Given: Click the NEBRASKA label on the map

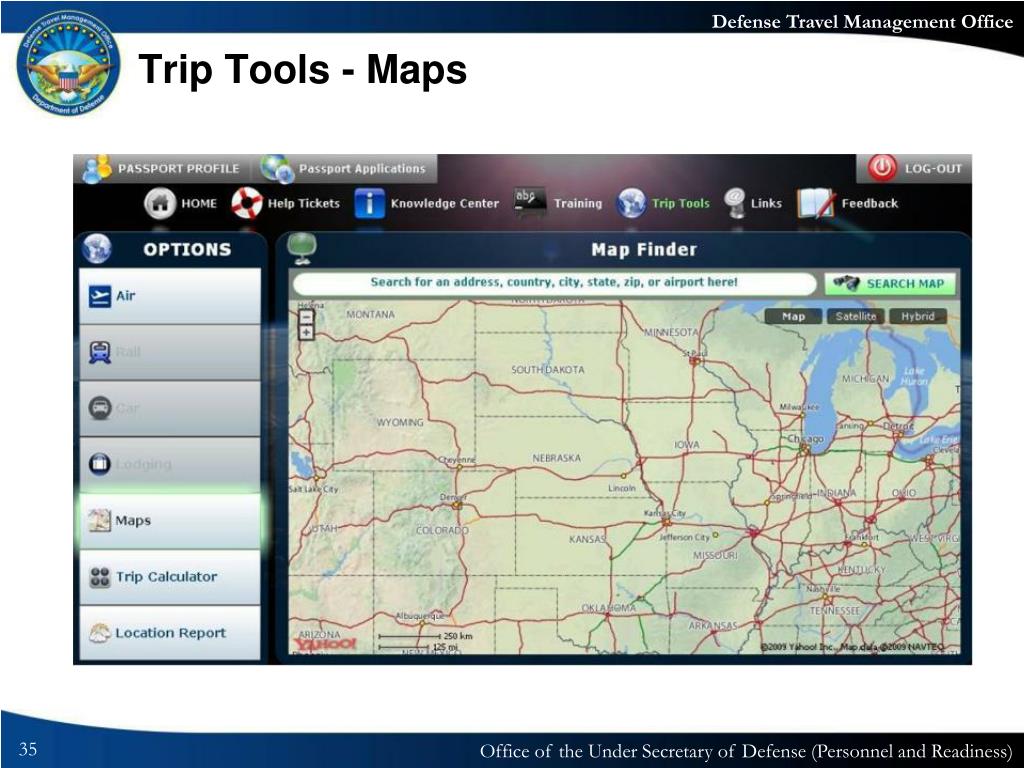Looking at the screenshot, I should [556, 458].
